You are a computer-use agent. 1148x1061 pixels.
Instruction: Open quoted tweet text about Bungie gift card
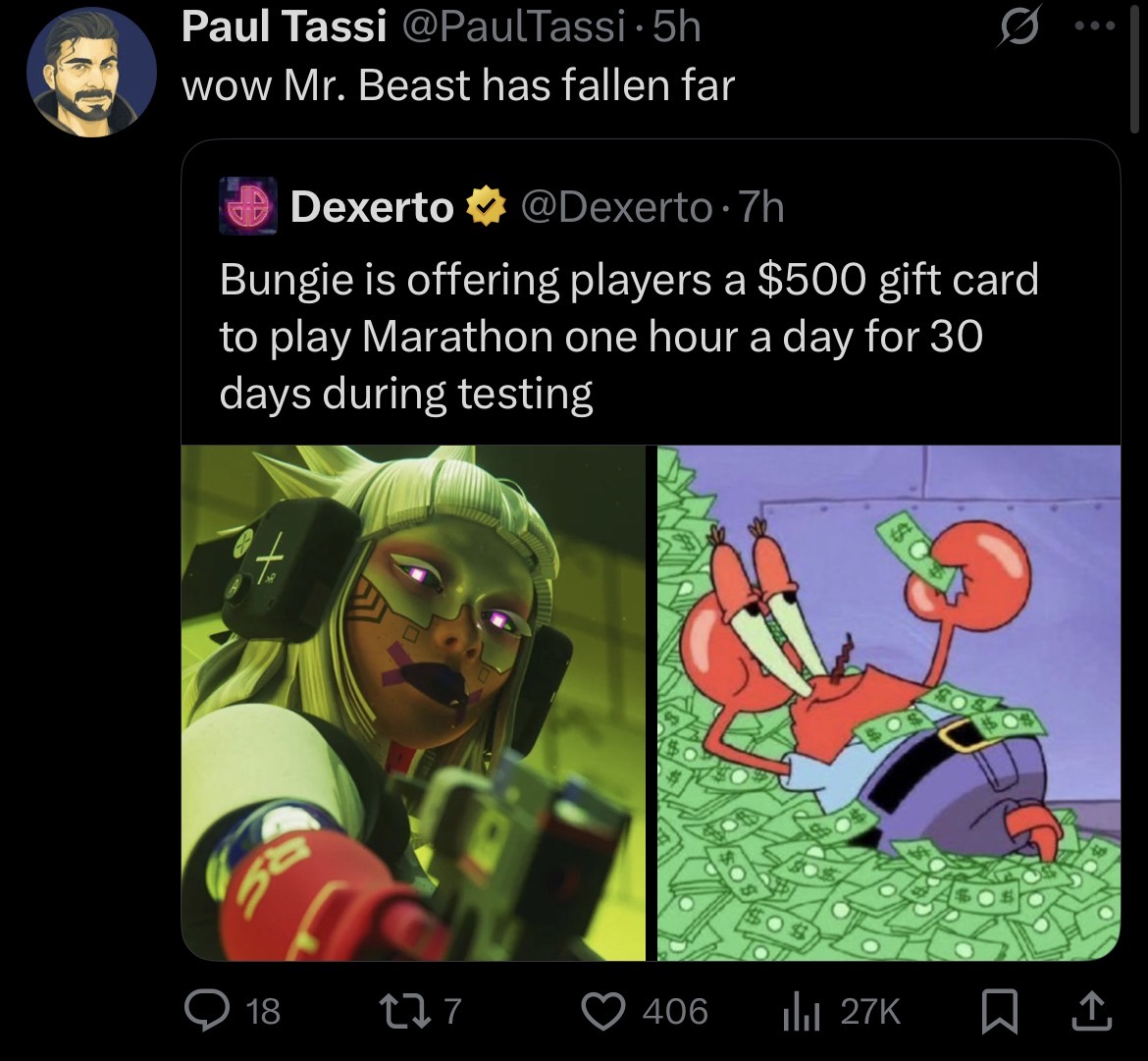coord(629,336)
